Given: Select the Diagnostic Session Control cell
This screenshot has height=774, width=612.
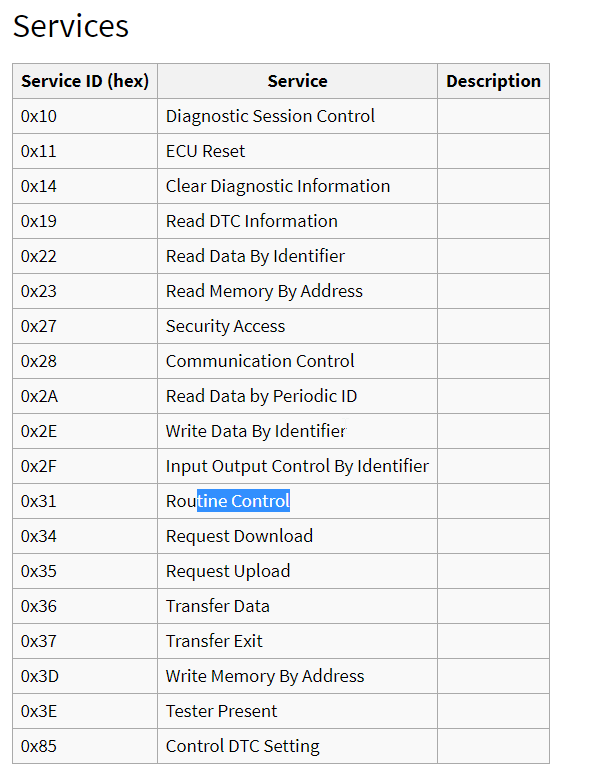Looking at the screenshot, I should coord(297,116).
